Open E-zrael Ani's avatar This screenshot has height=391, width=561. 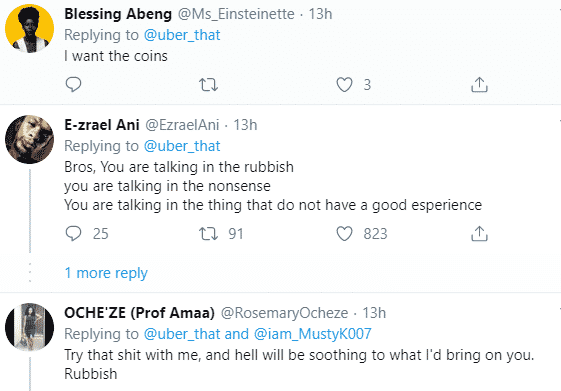29,139
